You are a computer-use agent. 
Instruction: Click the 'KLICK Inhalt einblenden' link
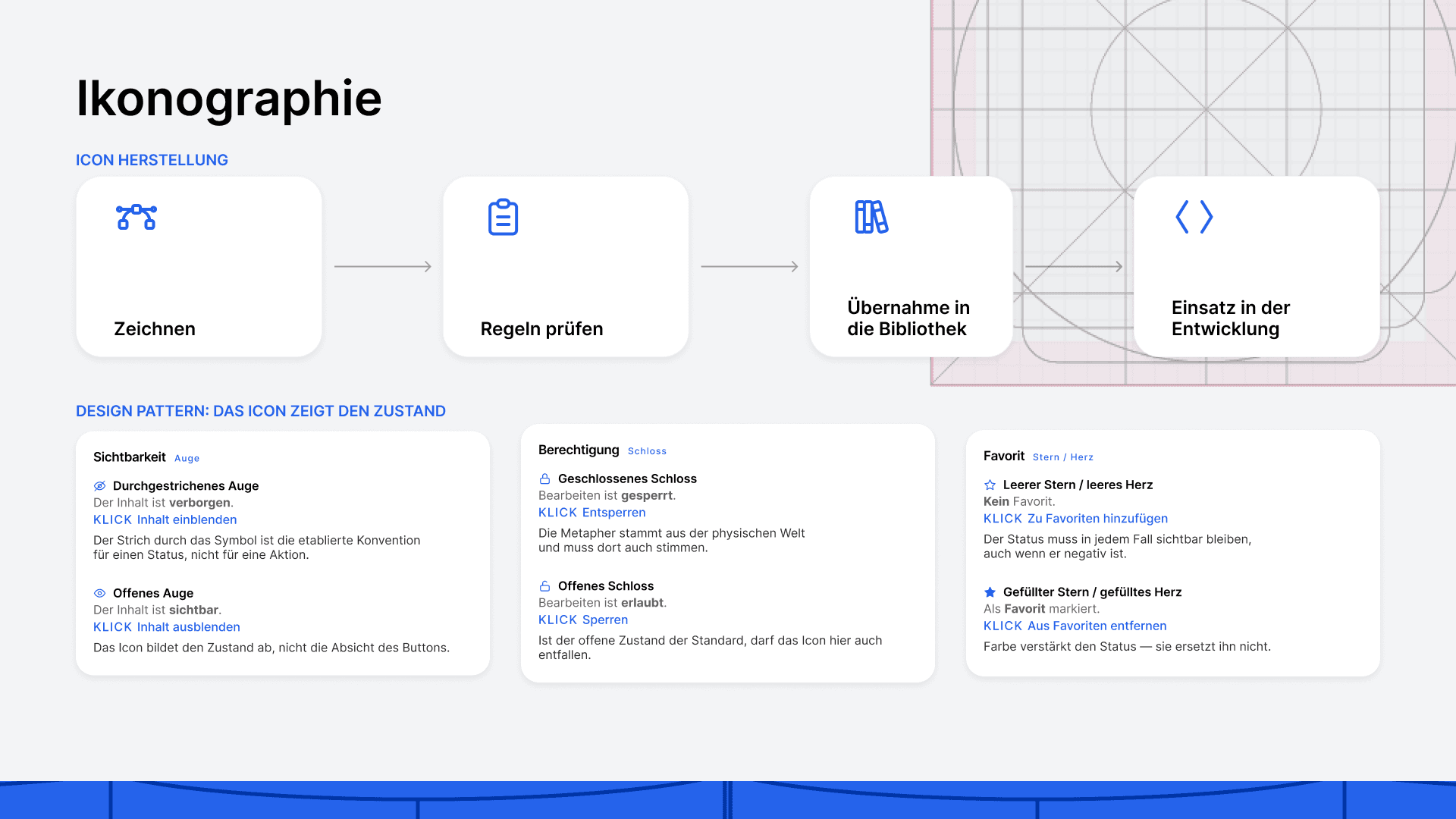coord(165,519)
